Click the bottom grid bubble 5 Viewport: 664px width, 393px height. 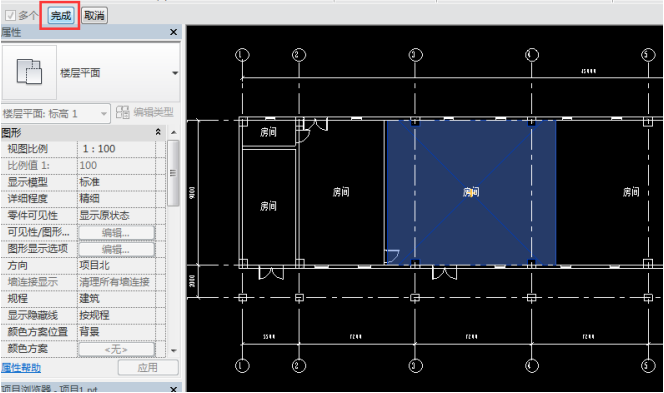(648, 365)
